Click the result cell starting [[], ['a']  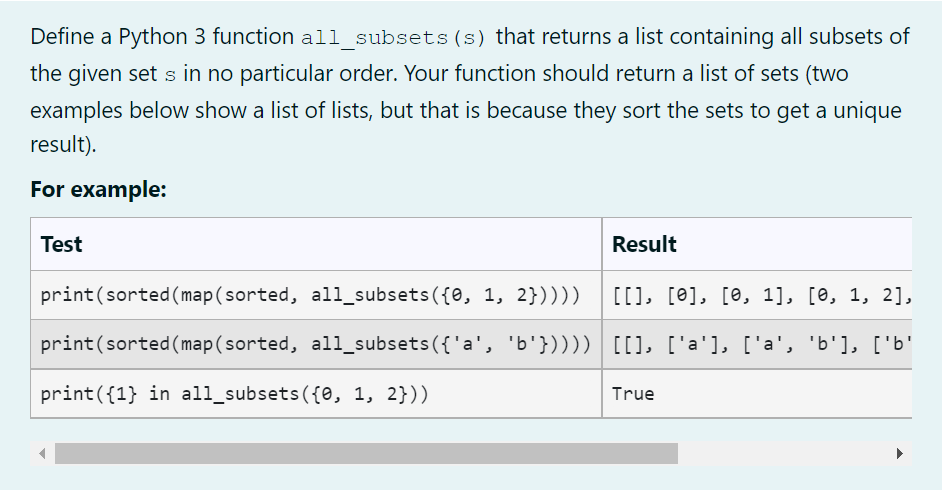tap(757, 344)
